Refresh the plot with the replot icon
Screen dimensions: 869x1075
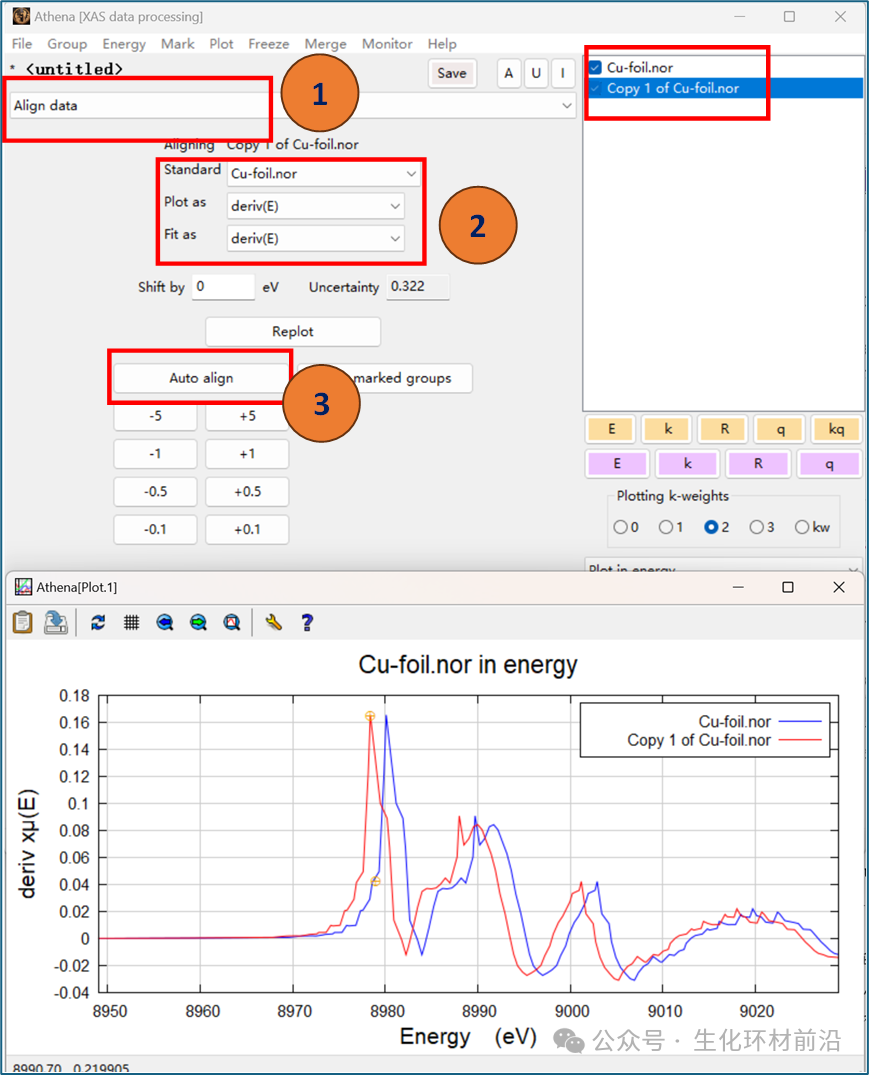(98, 623)
